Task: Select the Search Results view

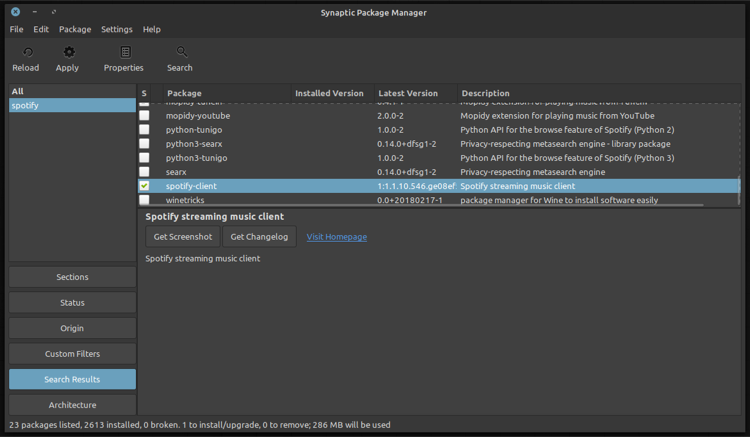Action: click(x=72, y=379)
